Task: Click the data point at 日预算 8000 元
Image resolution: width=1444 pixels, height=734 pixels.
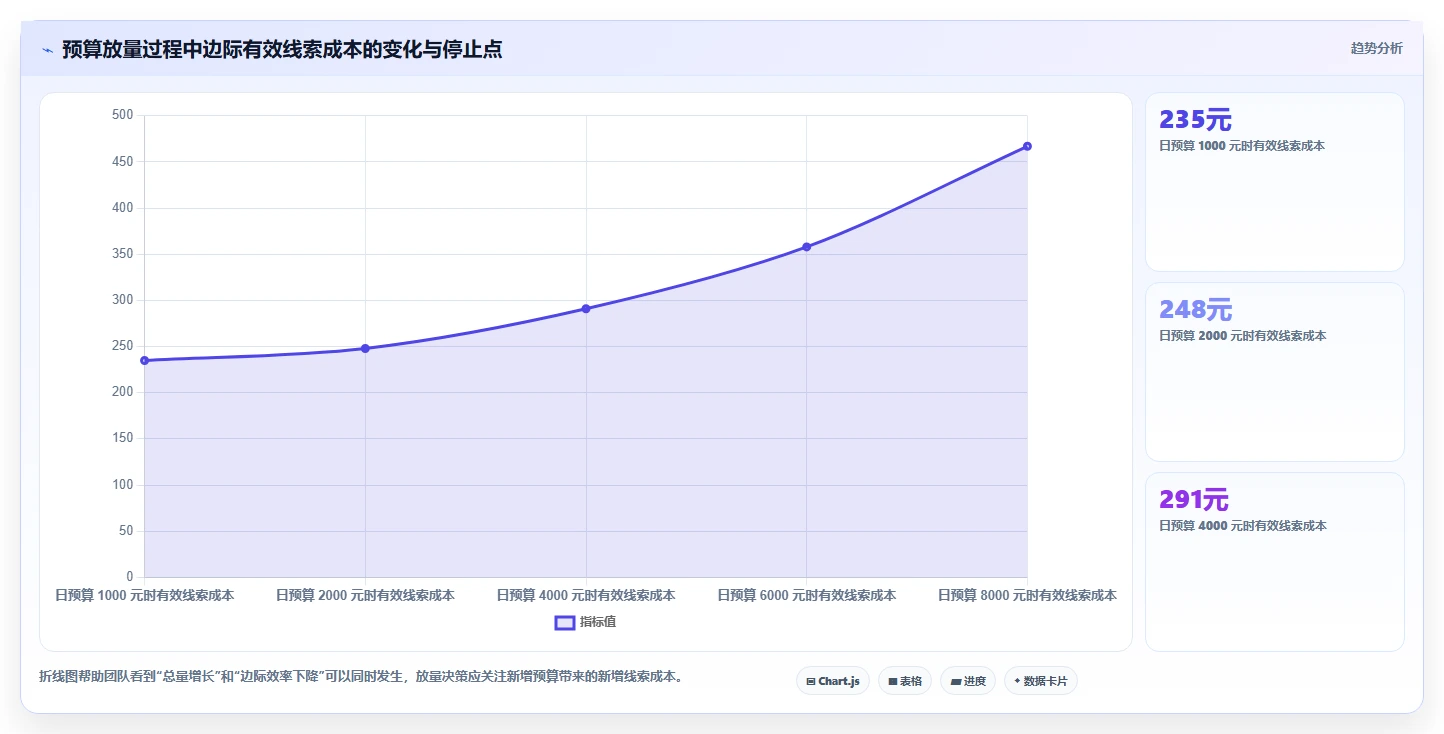Action: [1027, 146]
